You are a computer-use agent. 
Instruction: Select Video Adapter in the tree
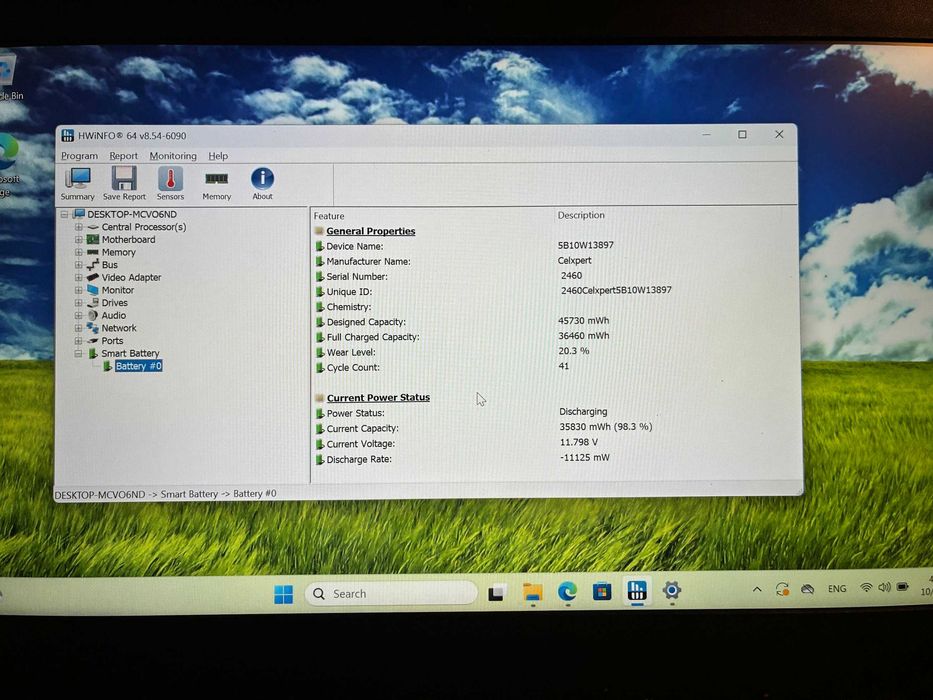coord(131,277)
